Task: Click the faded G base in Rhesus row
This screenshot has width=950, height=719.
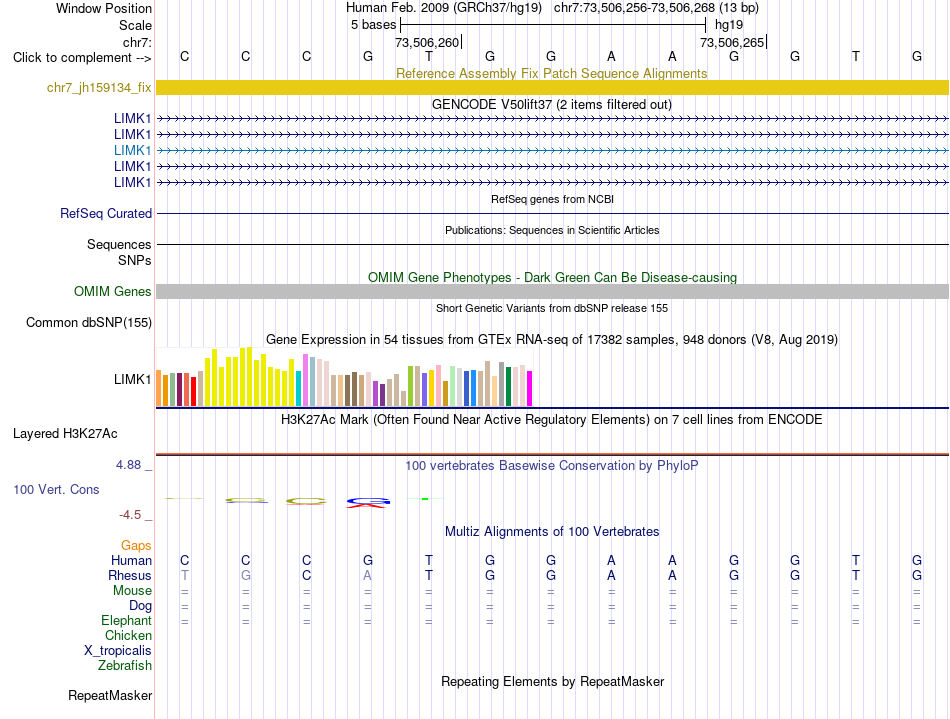Action: (245, 575)
